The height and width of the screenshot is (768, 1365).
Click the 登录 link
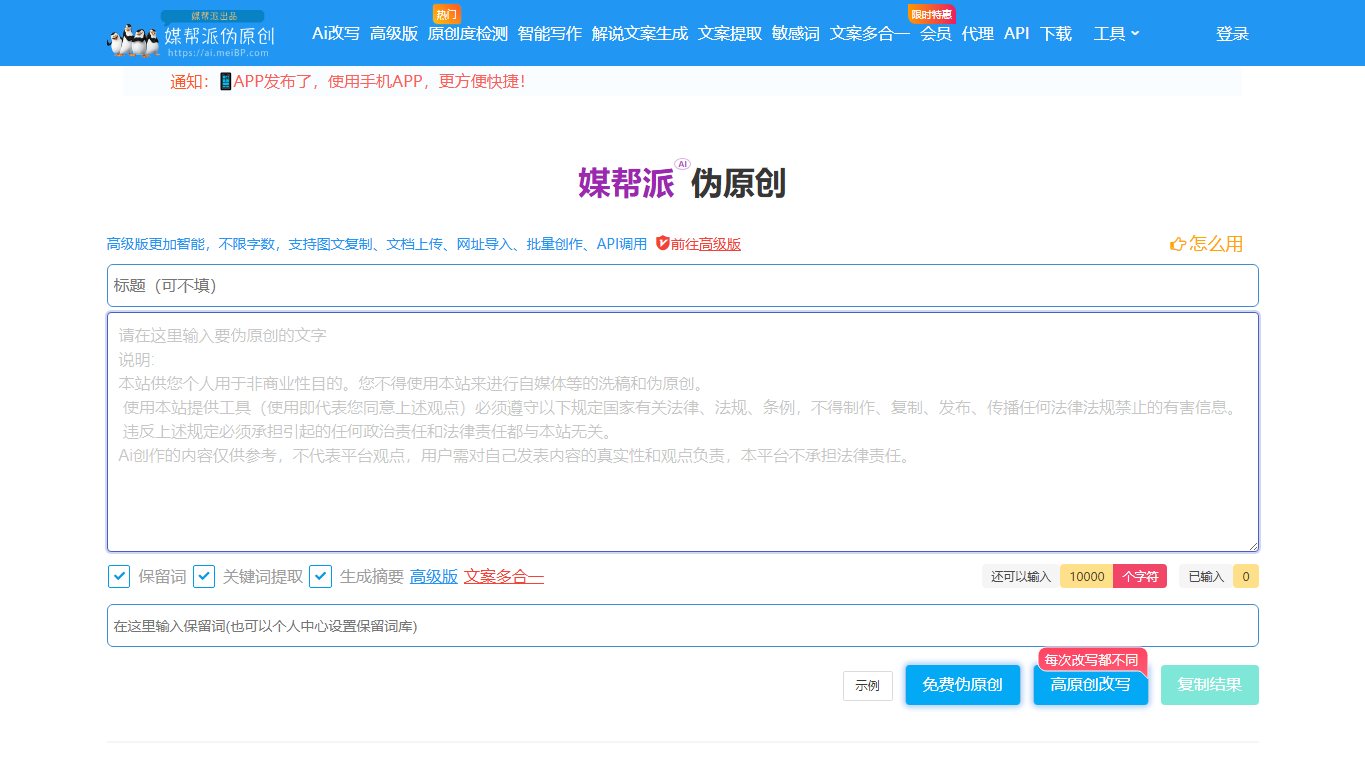1233,34
